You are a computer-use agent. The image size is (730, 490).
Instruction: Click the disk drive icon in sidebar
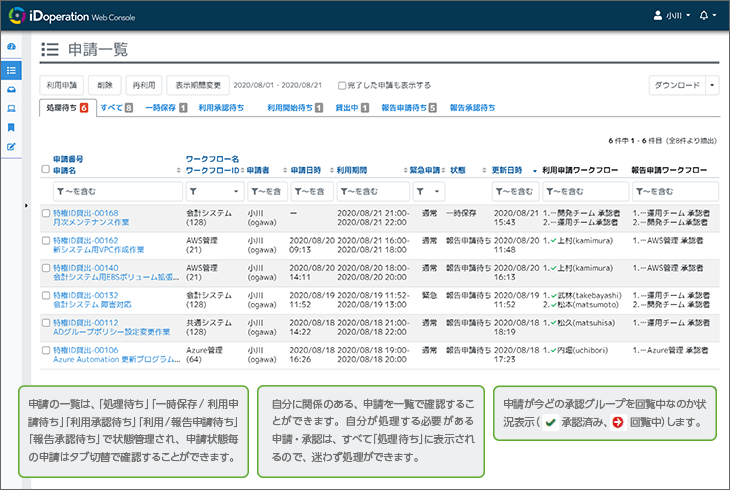point(11,89)
